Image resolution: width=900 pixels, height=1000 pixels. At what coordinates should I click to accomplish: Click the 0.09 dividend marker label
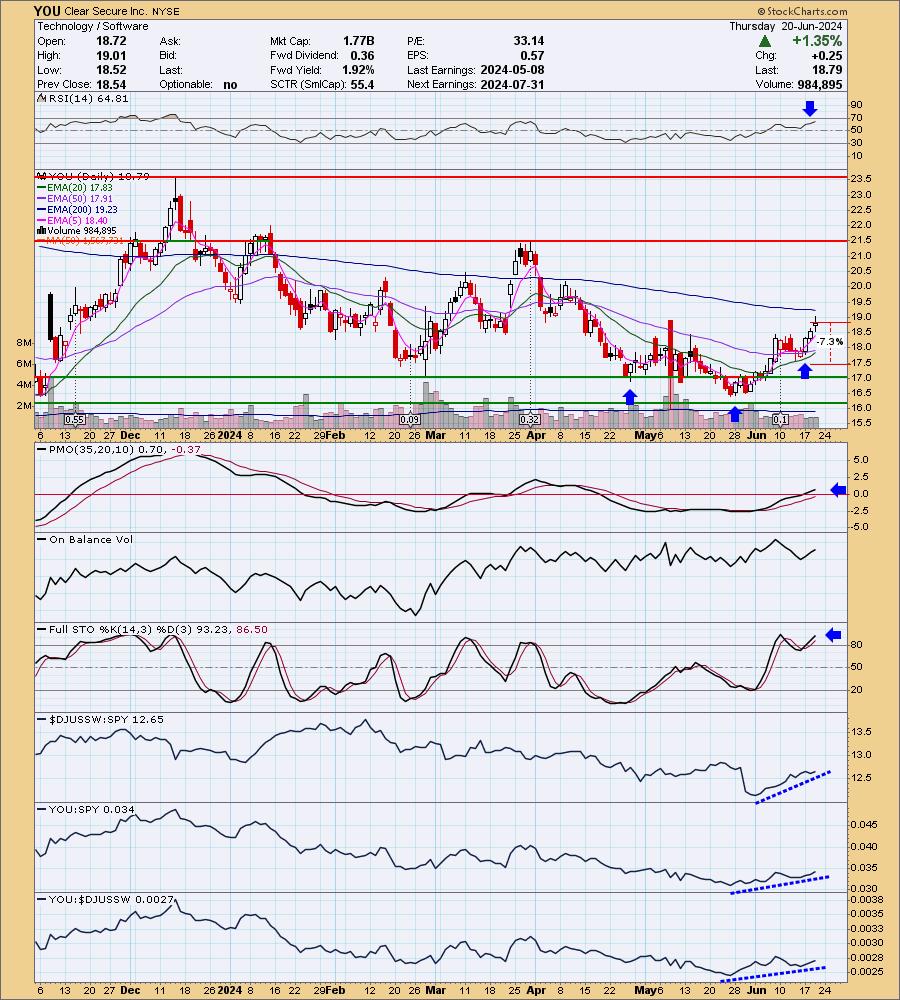coord(409,420)
